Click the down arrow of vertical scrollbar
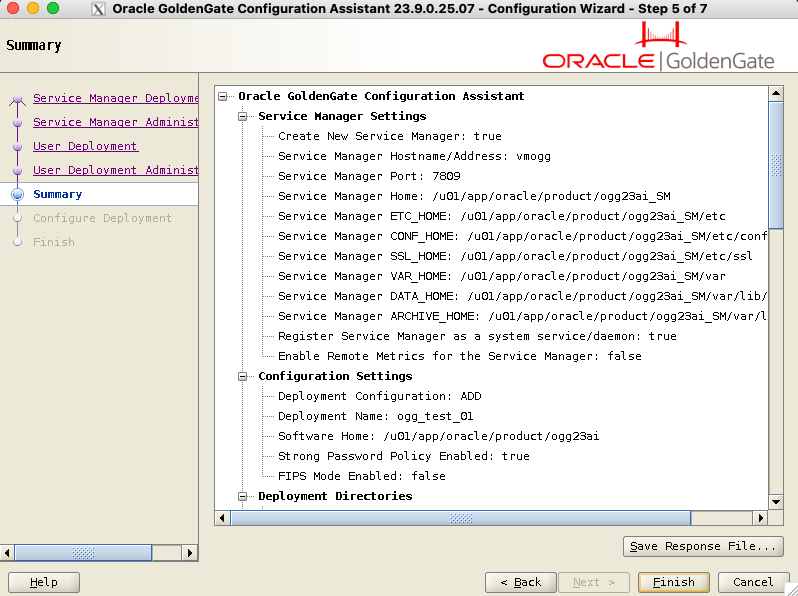The width and height of the screenshot is (798, 596). (x=775, y=501)
